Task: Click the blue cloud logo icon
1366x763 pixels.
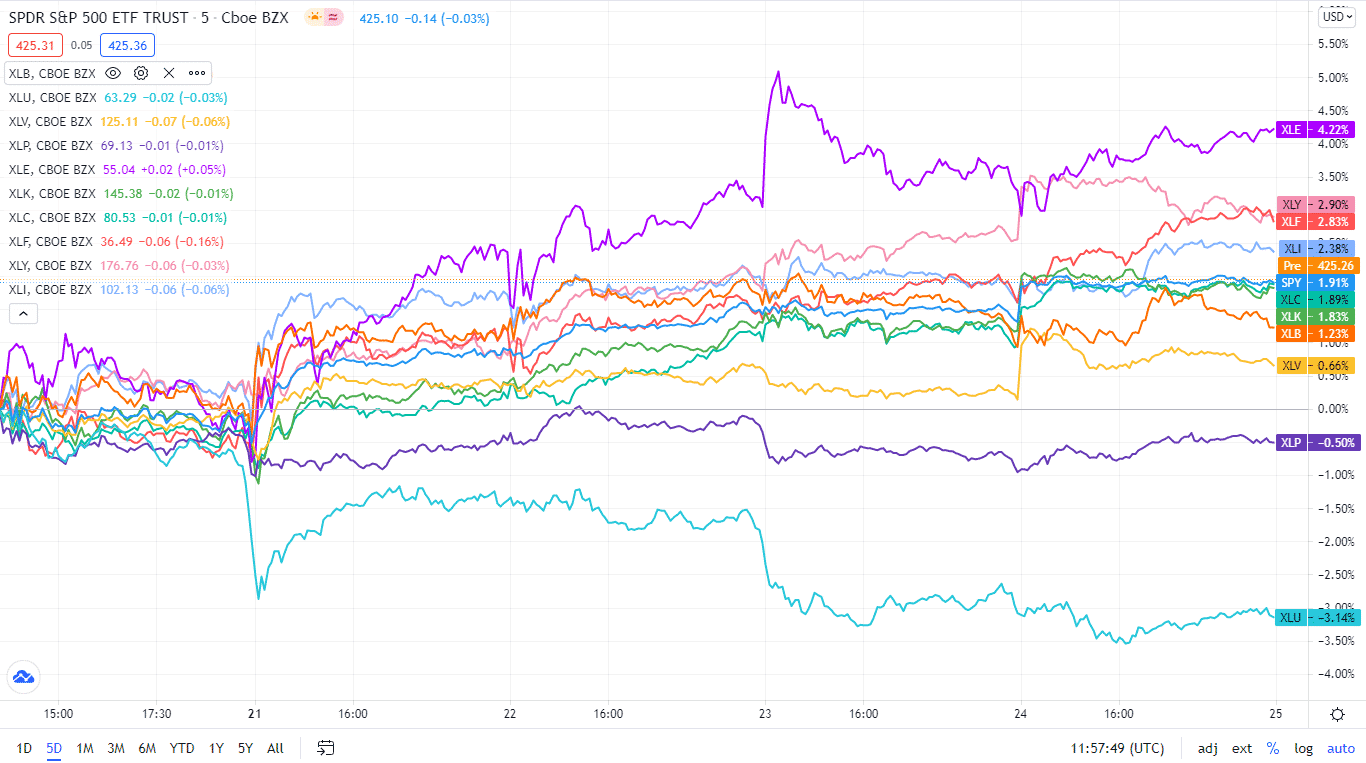Action: 23,677
